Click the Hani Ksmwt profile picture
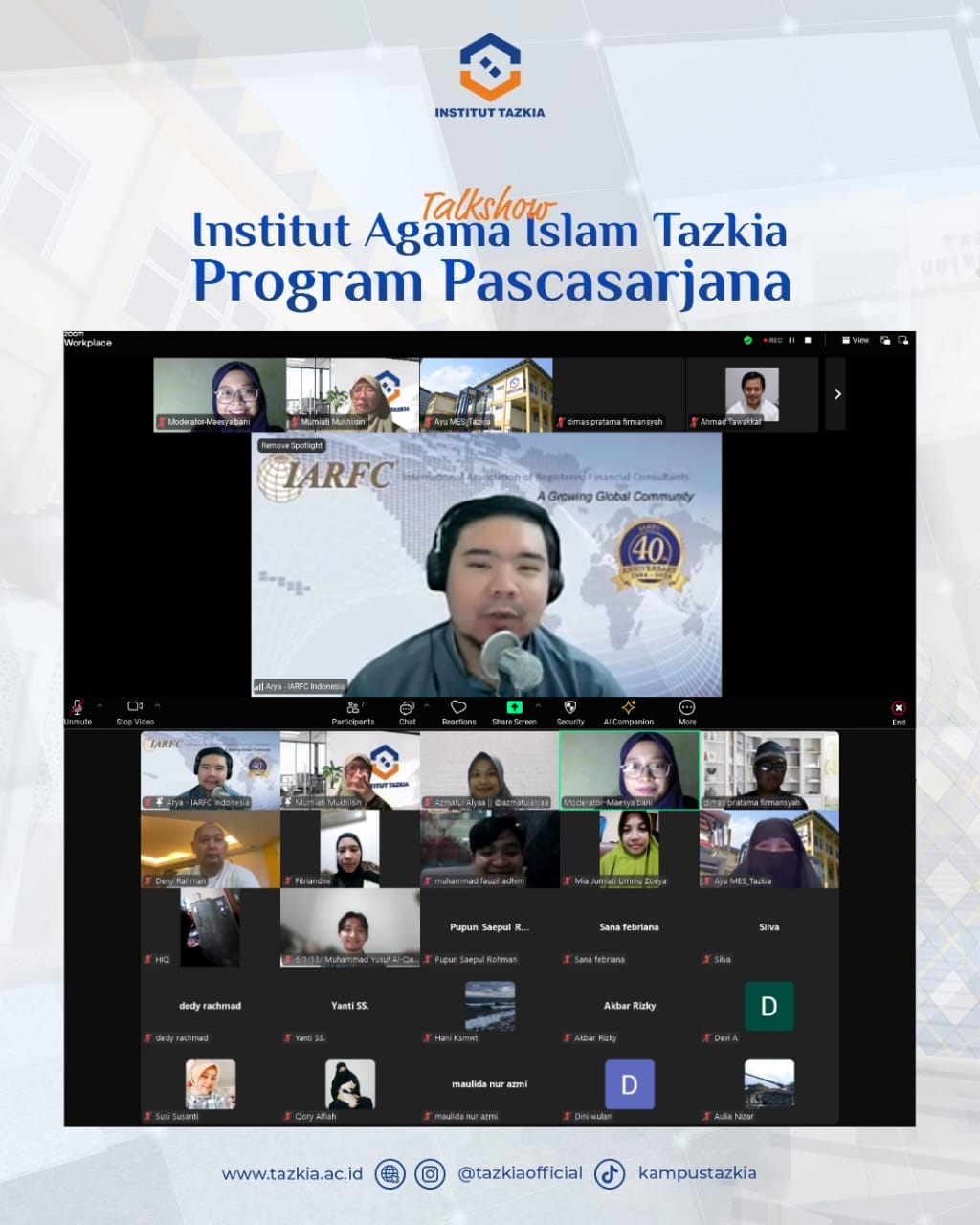 coord(490,1006)
